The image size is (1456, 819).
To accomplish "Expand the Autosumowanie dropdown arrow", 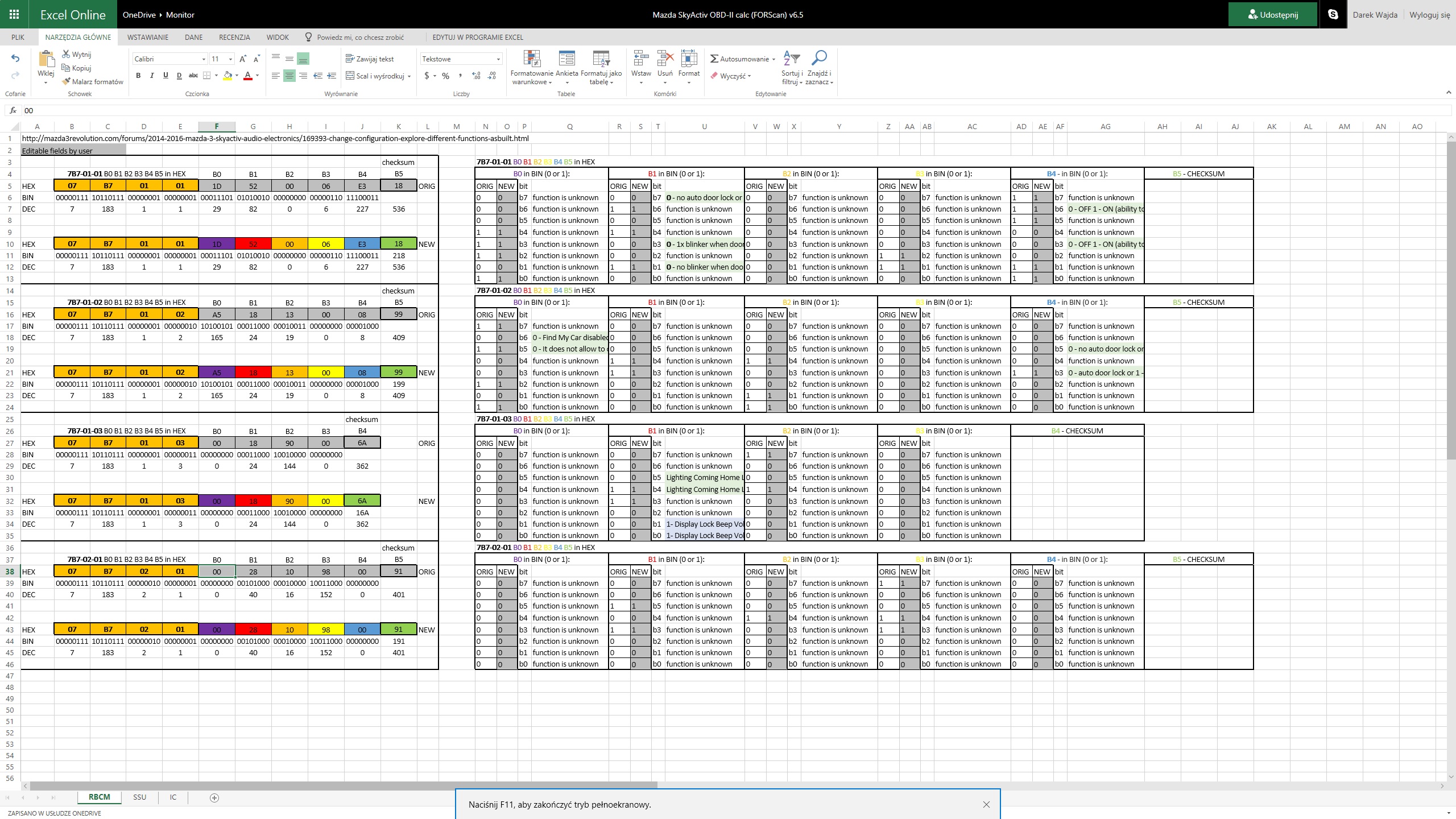I will coord(773,59).
